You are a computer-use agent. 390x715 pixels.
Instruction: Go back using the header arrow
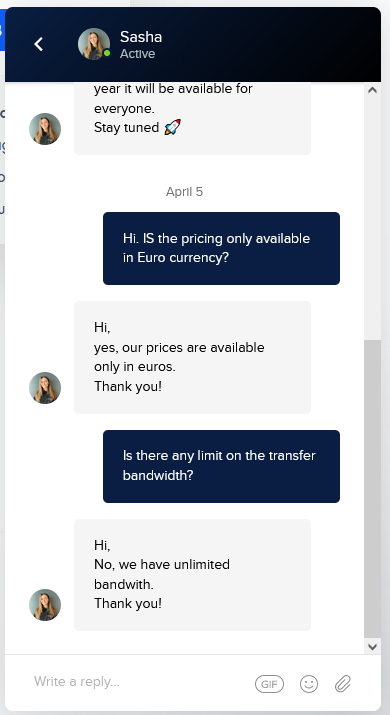pos(39,44)
